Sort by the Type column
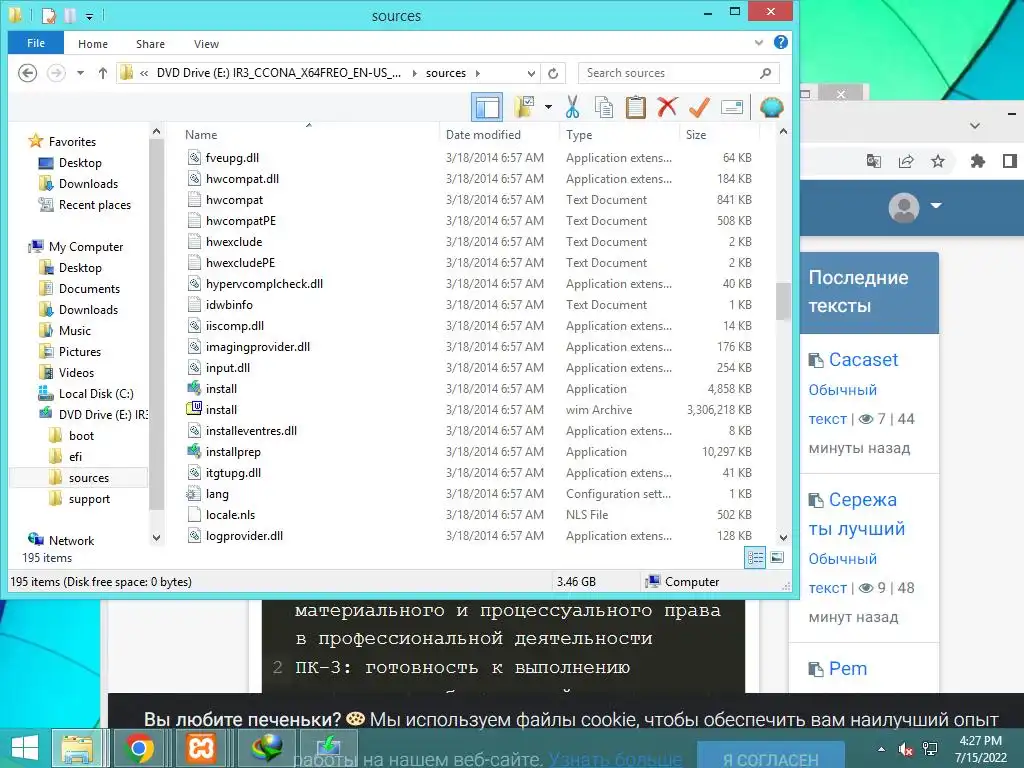This screenshot has height=768, width=1024. click(x=579, y=135)
